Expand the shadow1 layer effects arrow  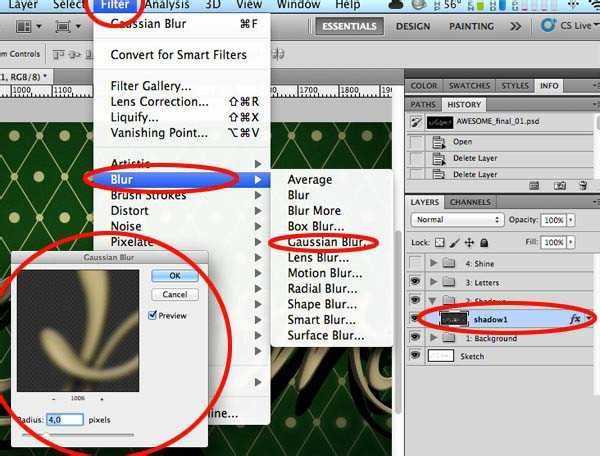point(589,318)
